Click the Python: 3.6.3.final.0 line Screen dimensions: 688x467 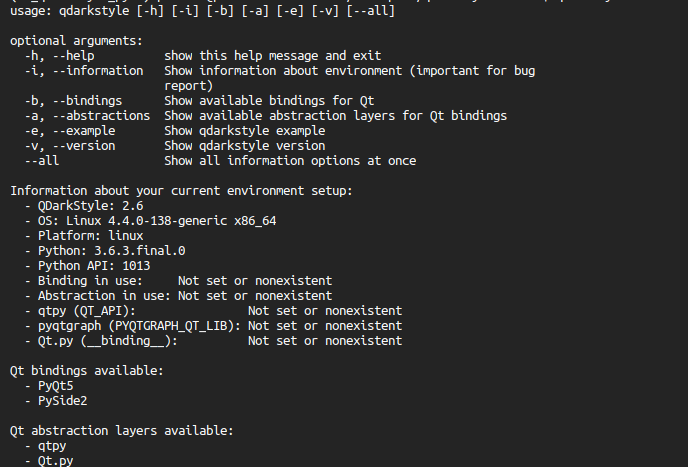tap(105, 251)
